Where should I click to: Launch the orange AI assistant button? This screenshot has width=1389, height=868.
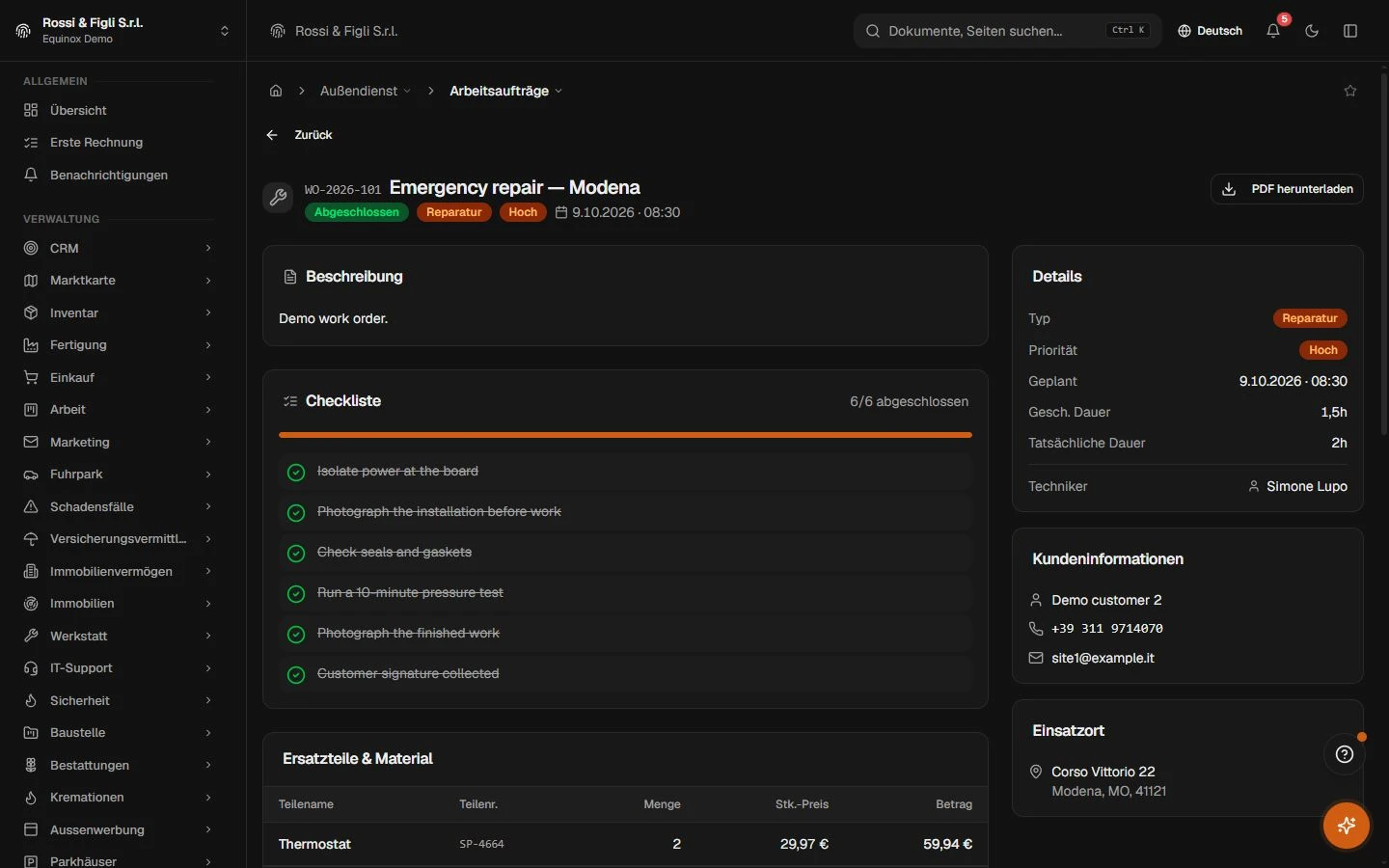coord(1347,826)
